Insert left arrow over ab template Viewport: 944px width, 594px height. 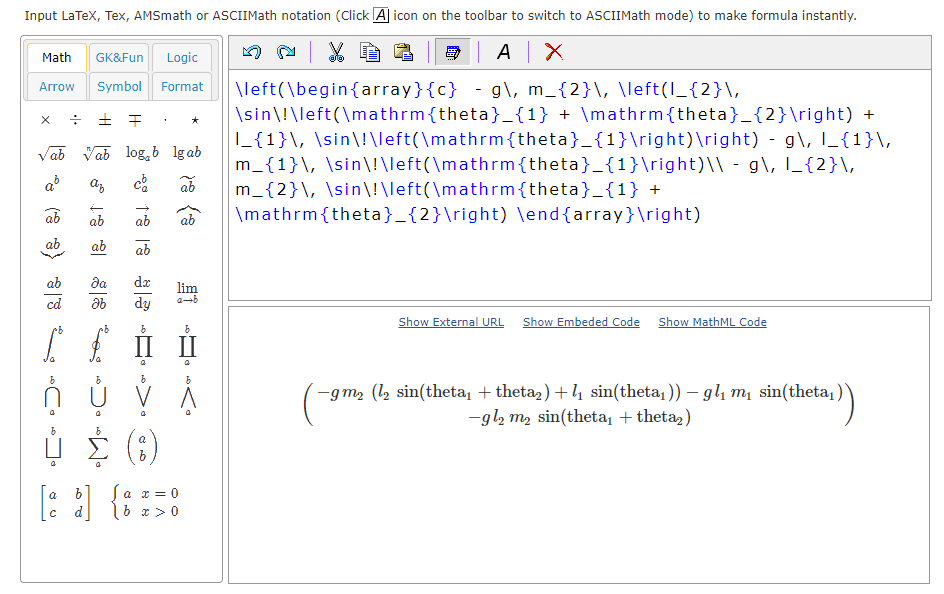97,217
